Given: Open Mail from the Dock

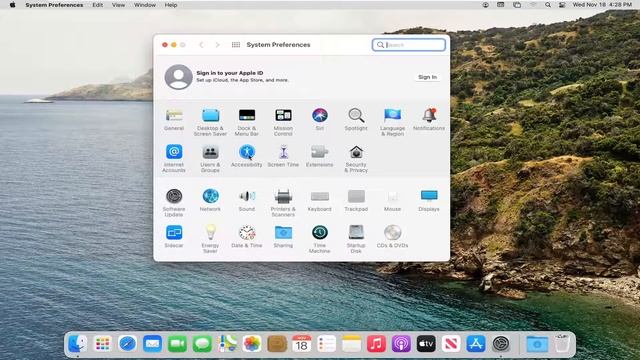Looking at the screenshot, I should coord(152,344).
